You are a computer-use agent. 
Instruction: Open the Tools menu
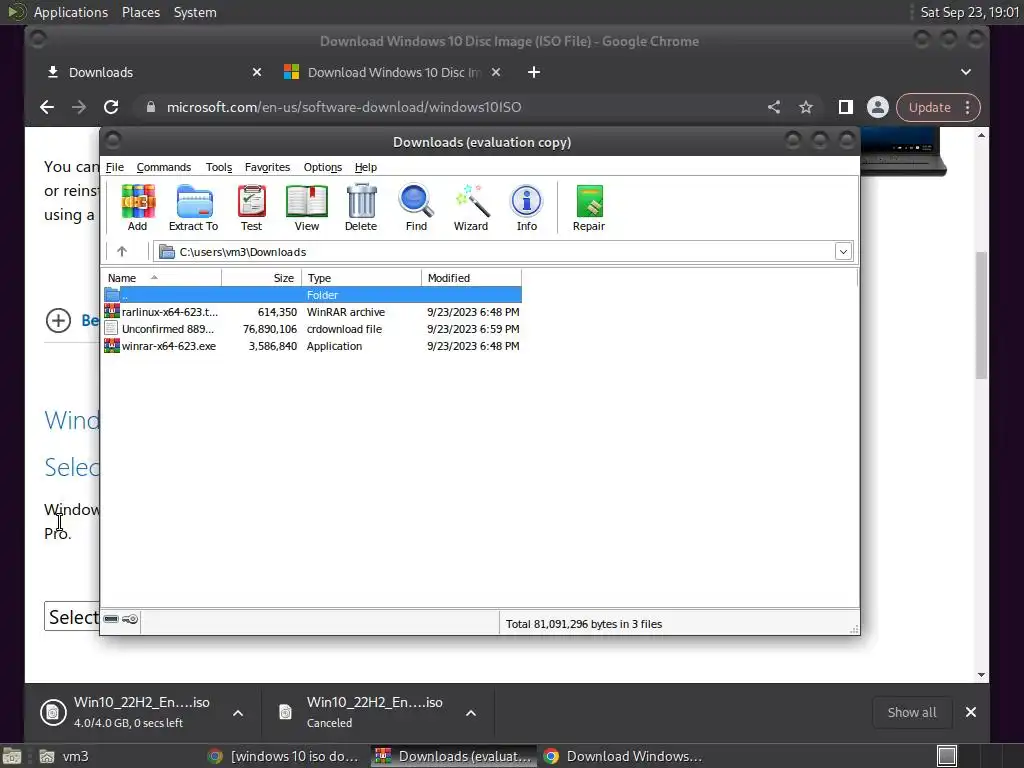[219, 167]
